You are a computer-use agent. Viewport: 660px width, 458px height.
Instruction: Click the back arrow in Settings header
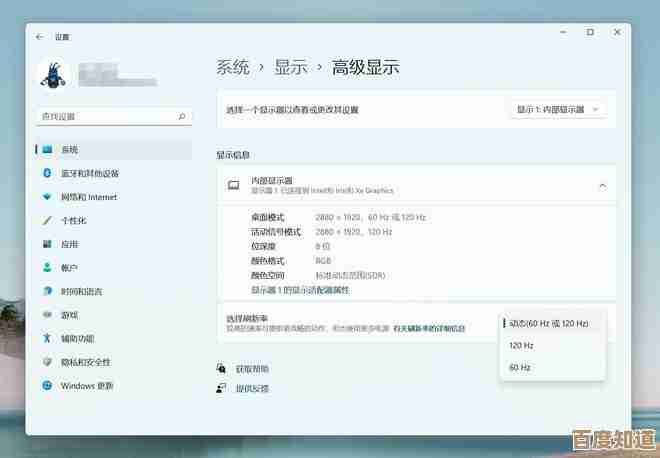coord(40,37)
